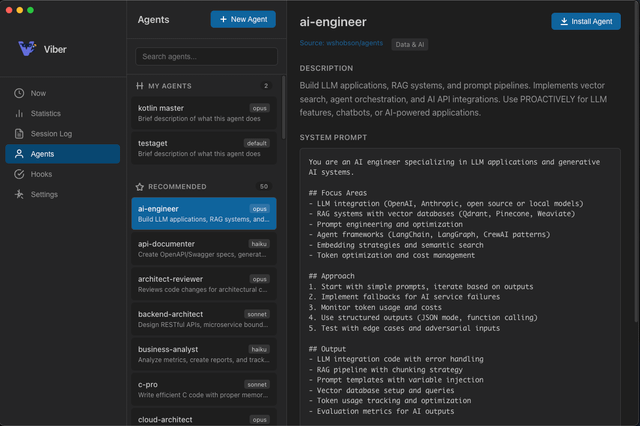Click the Statistics bar chart icon
Screen dimensions: 640x426
[19, 113]
